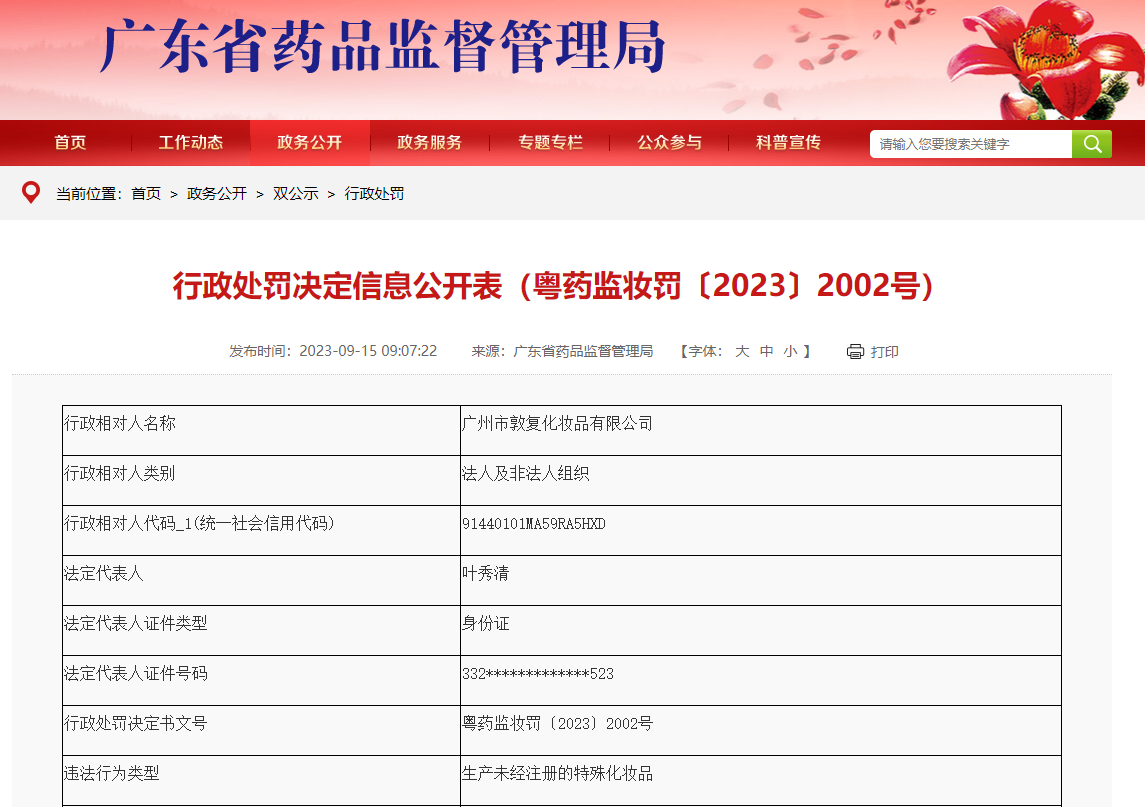The height and width of the screenshot is (807, 1145).
Task: Click the label 行政相对人类别
Action: (x=120, y=473)
